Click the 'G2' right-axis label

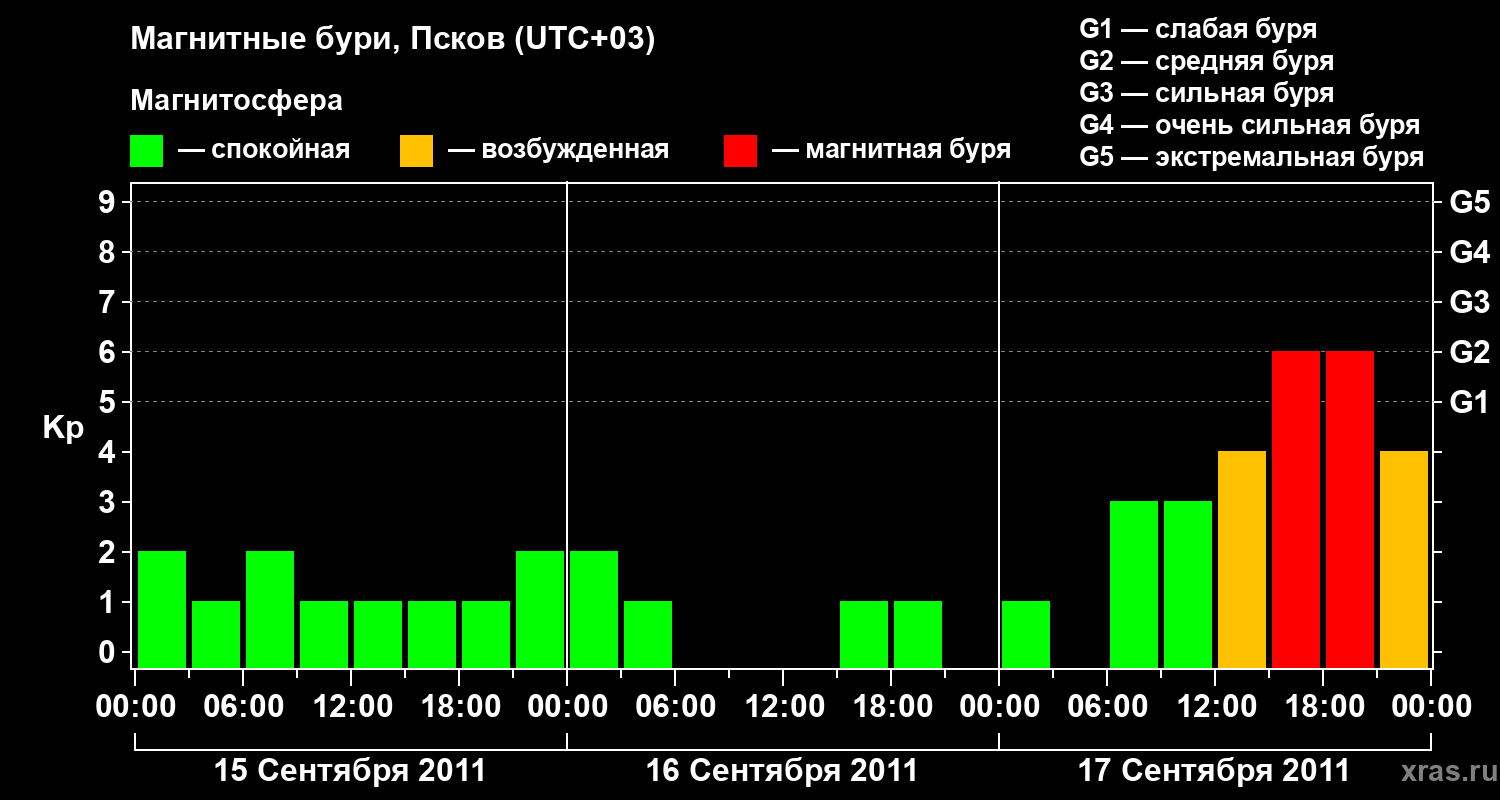1469,352
